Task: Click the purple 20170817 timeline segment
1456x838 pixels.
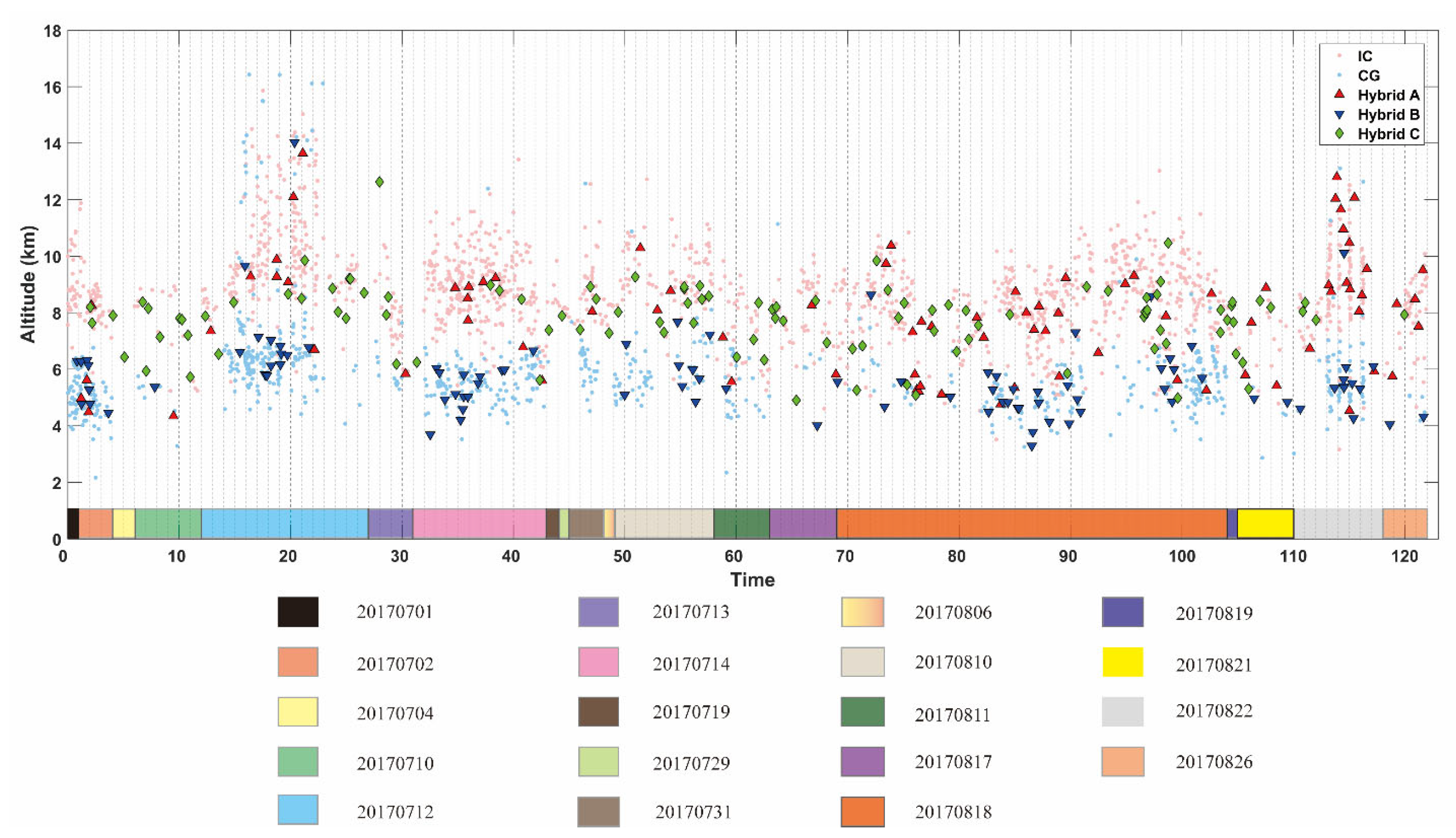Action: (803, 524)
